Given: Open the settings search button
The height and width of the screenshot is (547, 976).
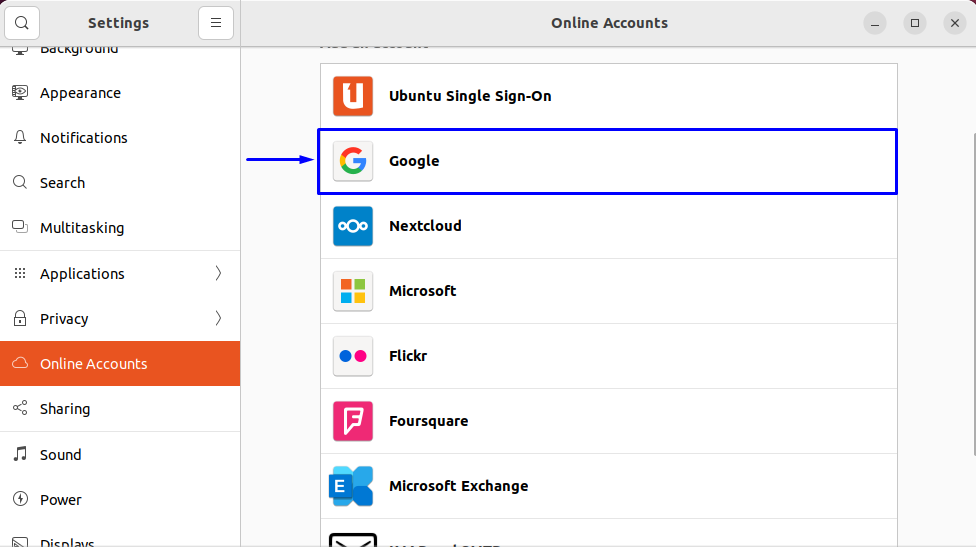Looking at the screenshot, I should (x=22, y=23).
